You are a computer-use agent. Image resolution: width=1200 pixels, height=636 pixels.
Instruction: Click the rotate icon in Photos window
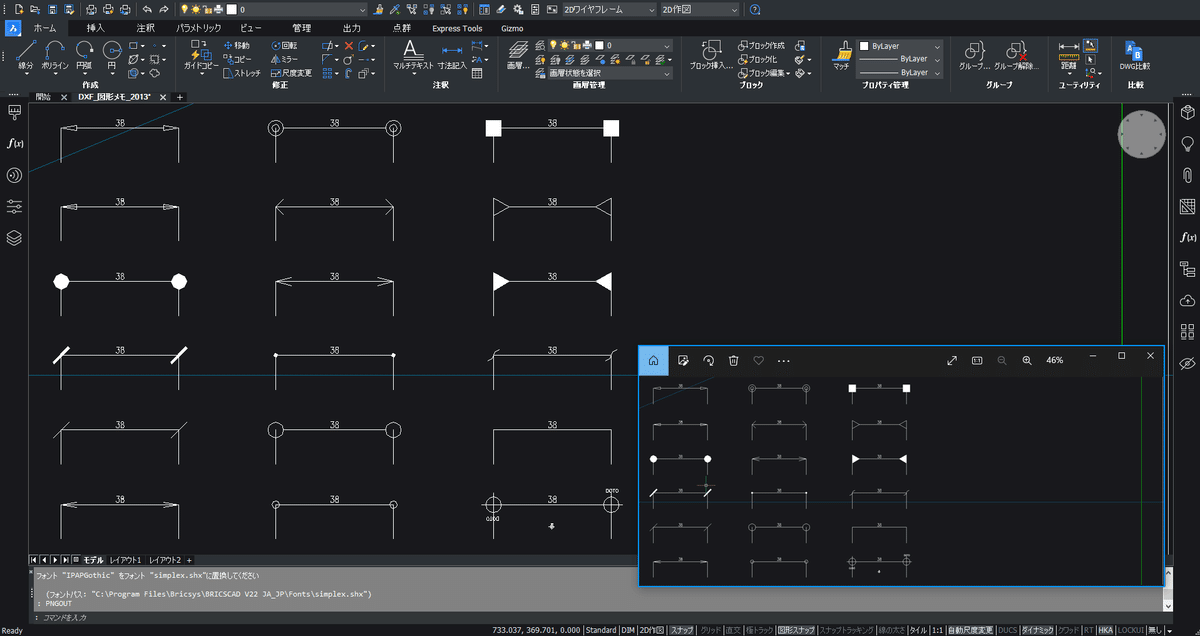[709, 360]
